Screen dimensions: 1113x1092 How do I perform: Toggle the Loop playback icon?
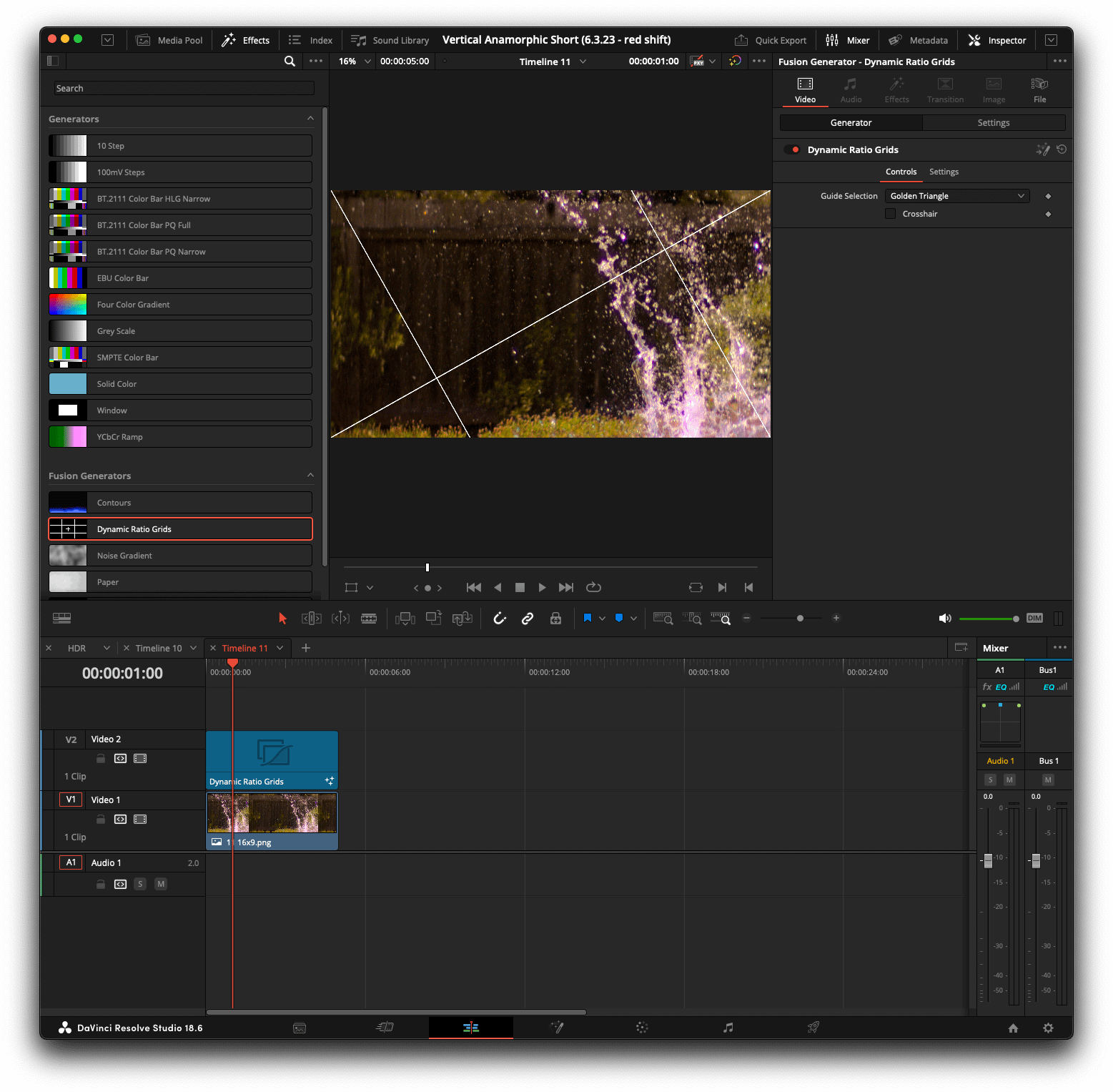[593, 588]
